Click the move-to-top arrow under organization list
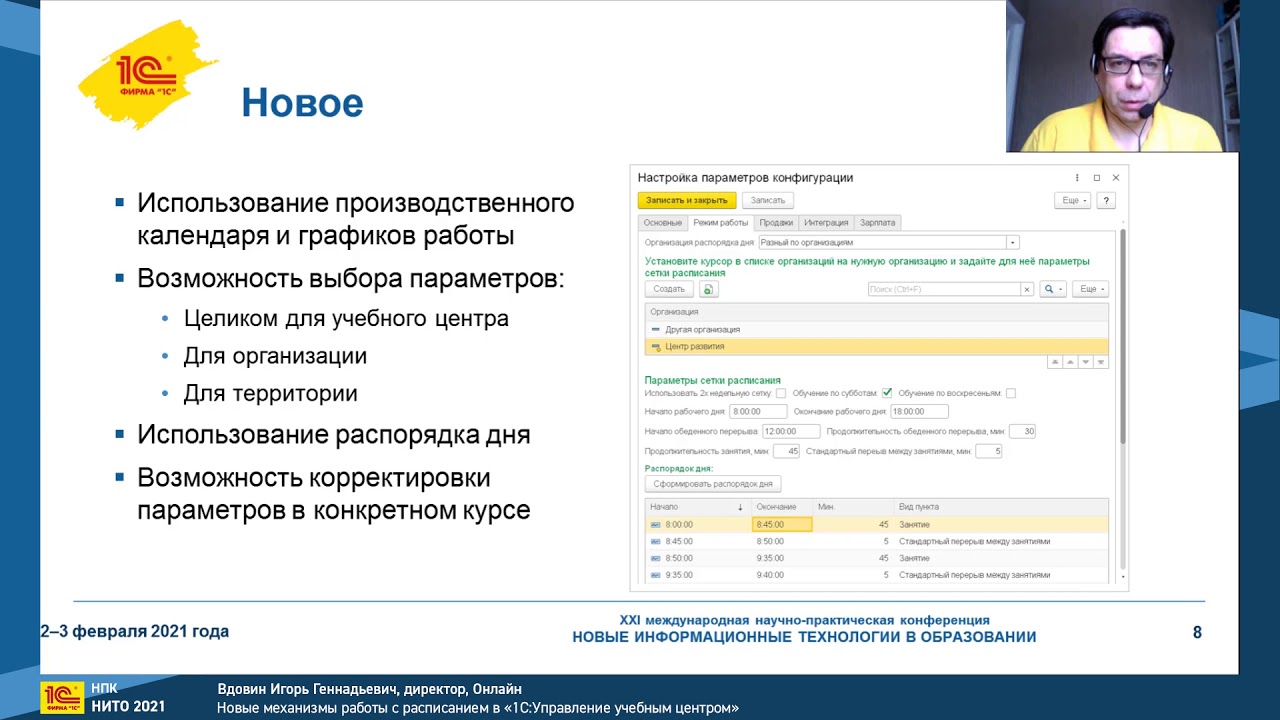The height and width of the screenshot is (720, 1280). point(1054,362)
